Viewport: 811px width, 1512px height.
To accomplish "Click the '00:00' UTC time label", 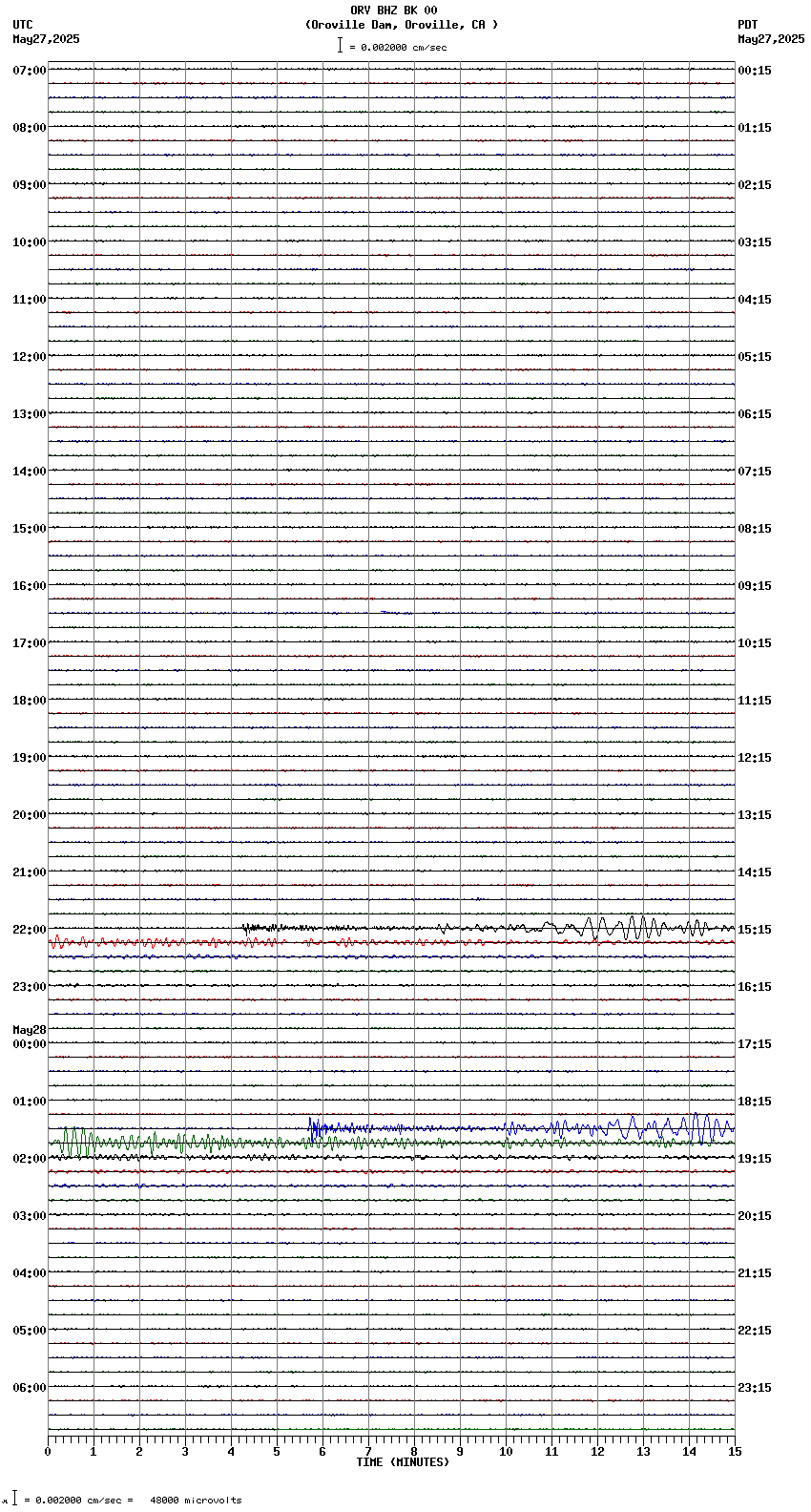I will [x=30, y=1044].
